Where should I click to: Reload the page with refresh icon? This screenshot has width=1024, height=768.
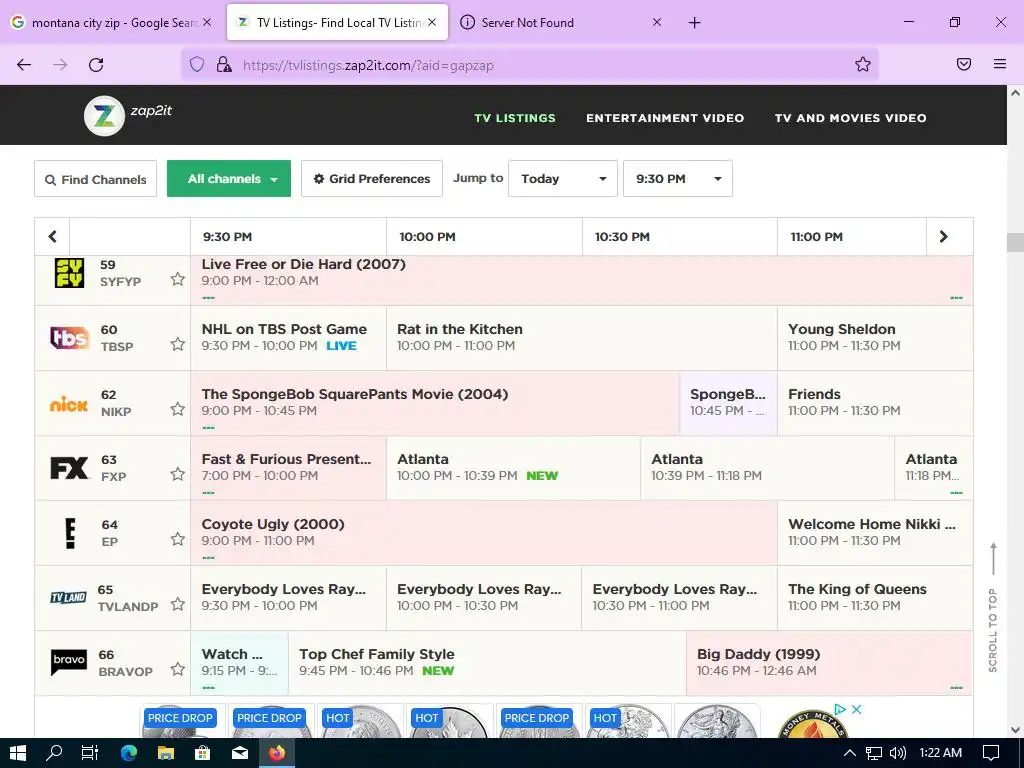(96, 65)
